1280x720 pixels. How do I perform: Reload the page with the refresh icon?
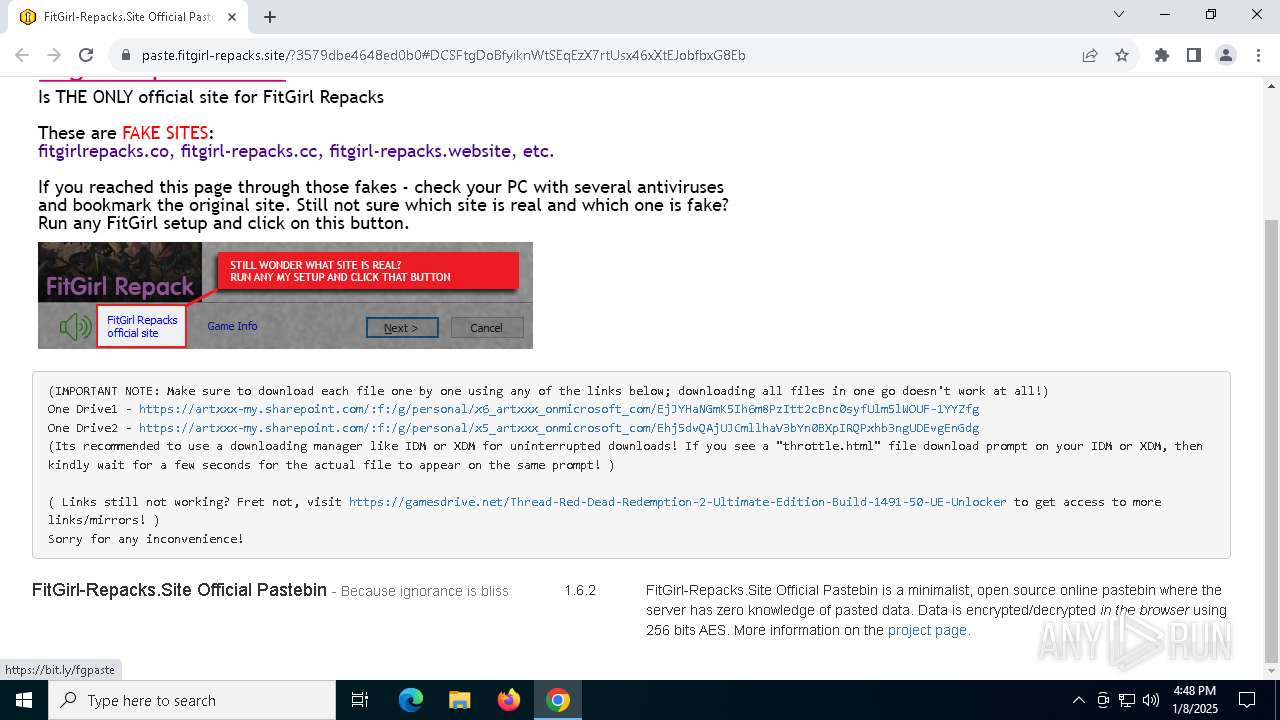click(x=86, y=55)
